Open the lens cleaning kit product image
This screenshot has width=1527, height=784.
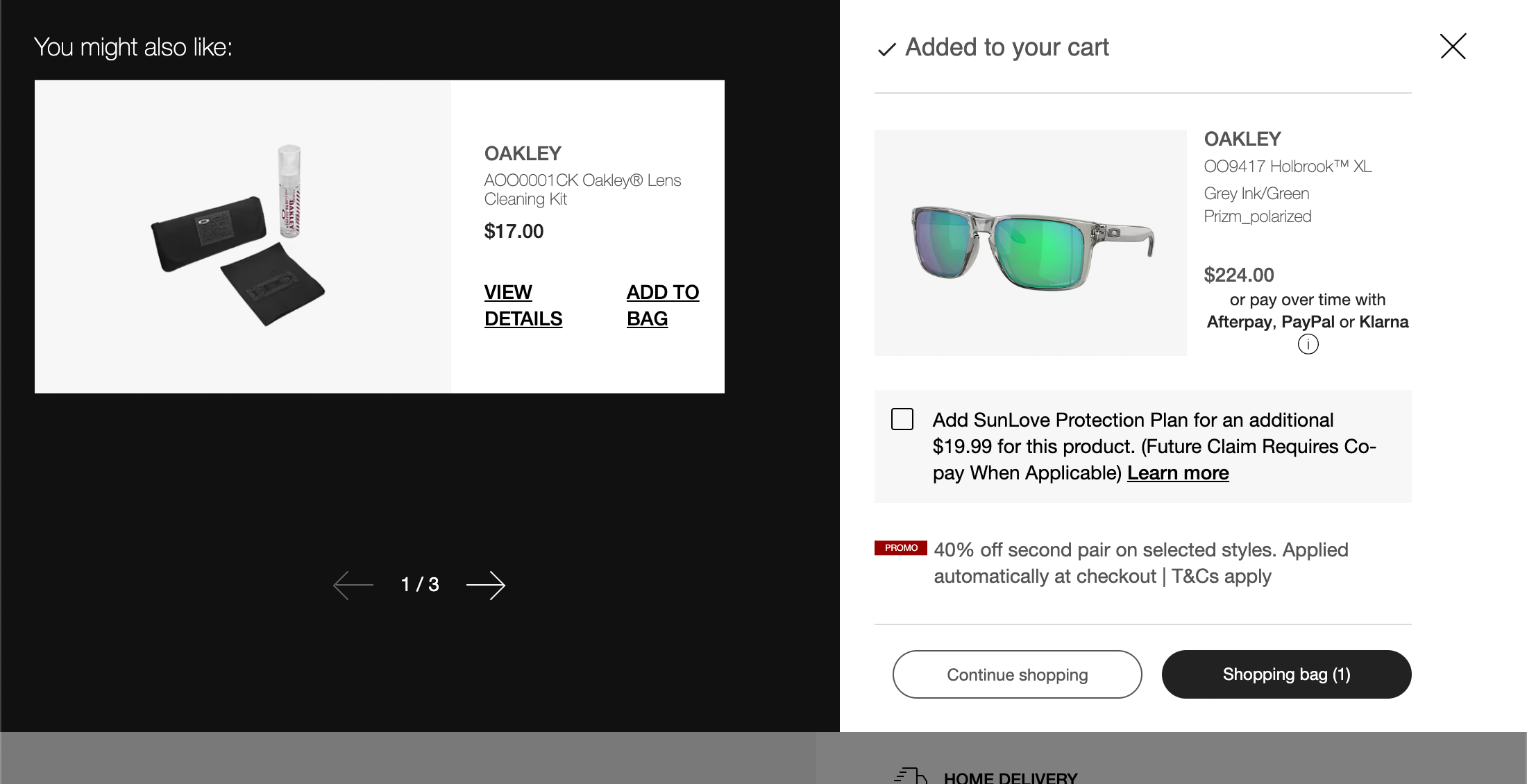pyautogui.click(x=242, y=235)
